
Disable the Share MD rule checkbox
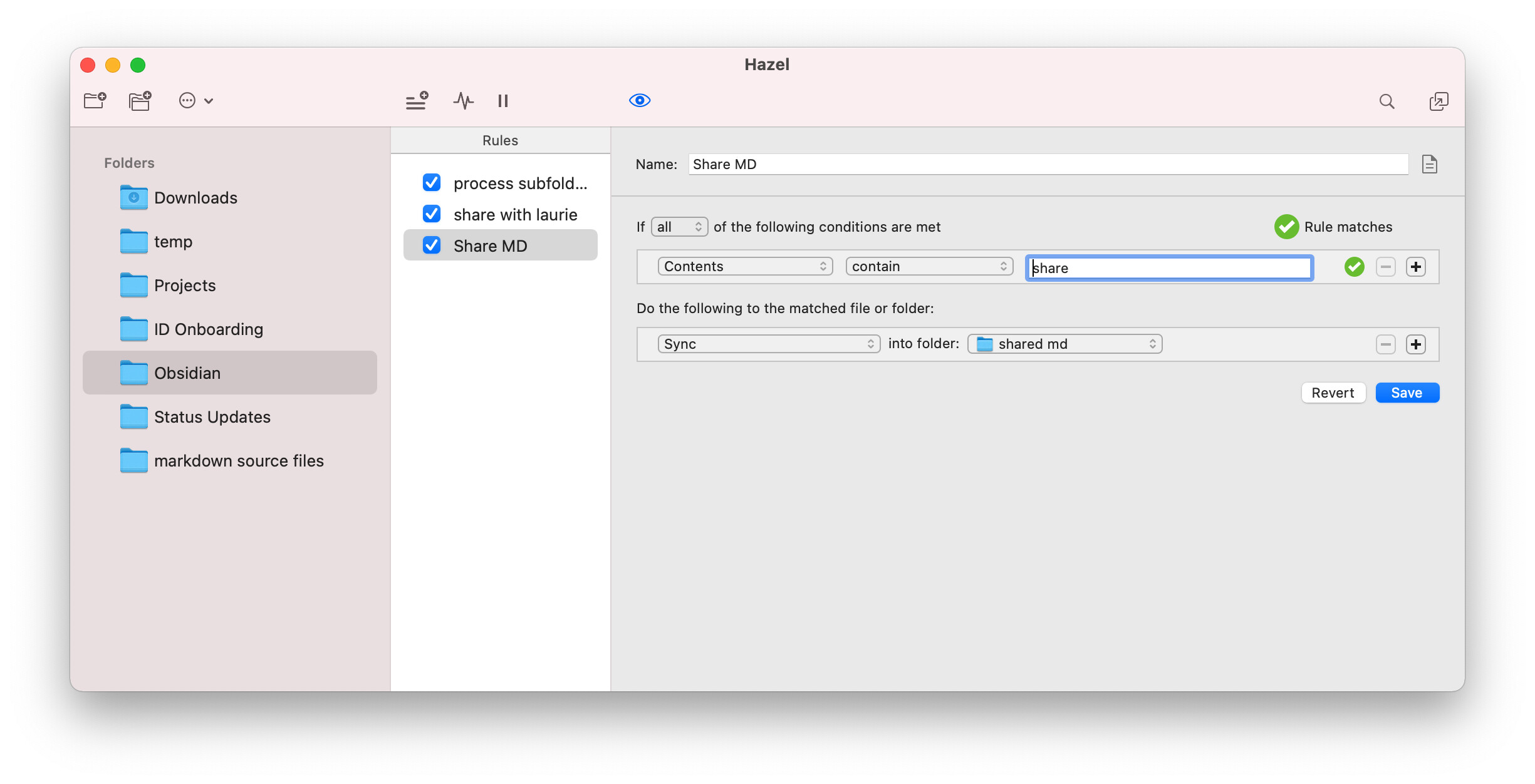432,245
